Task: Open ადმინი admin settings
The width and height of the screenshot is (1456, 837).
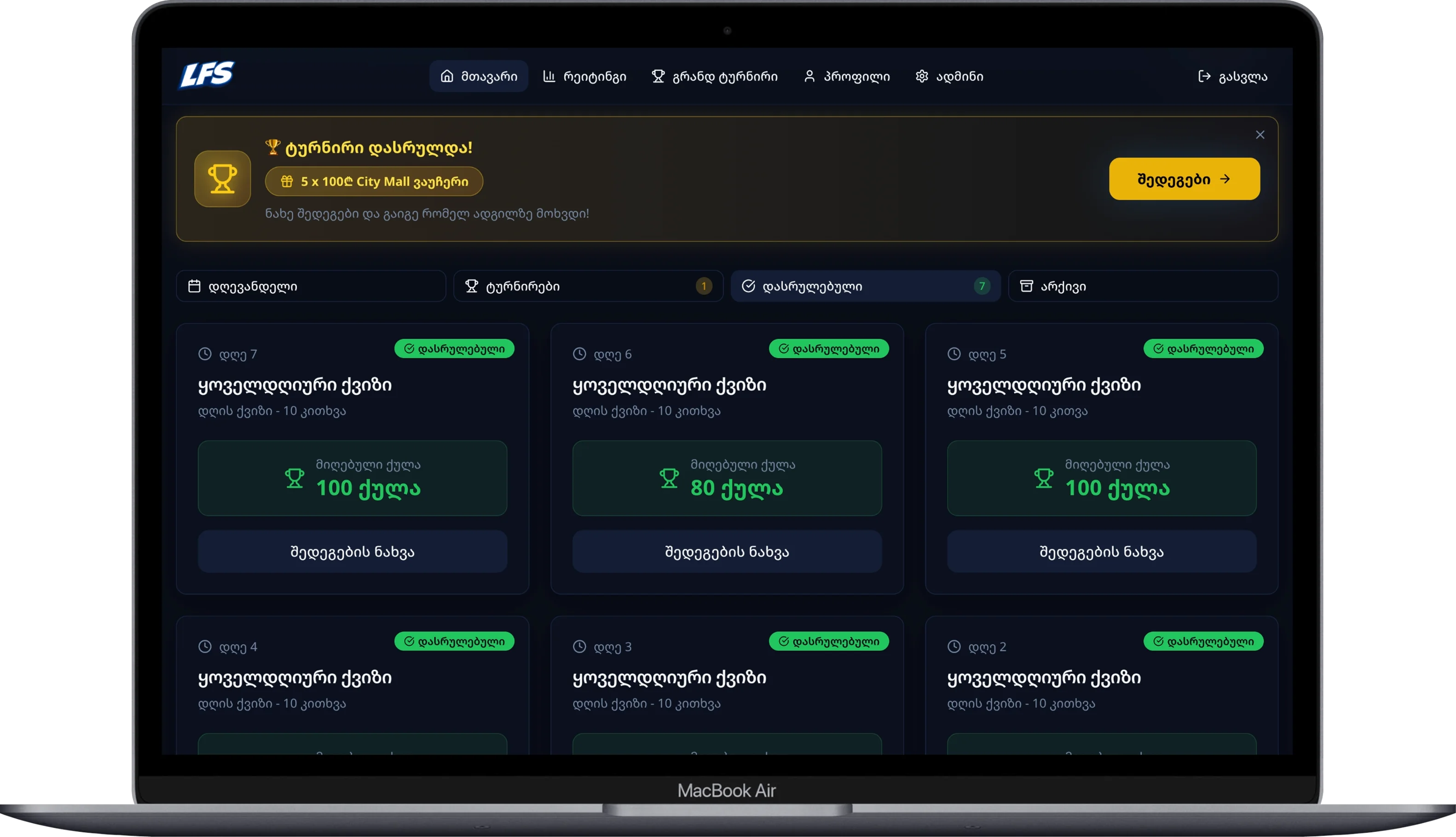Action: (x=949, y=76)
